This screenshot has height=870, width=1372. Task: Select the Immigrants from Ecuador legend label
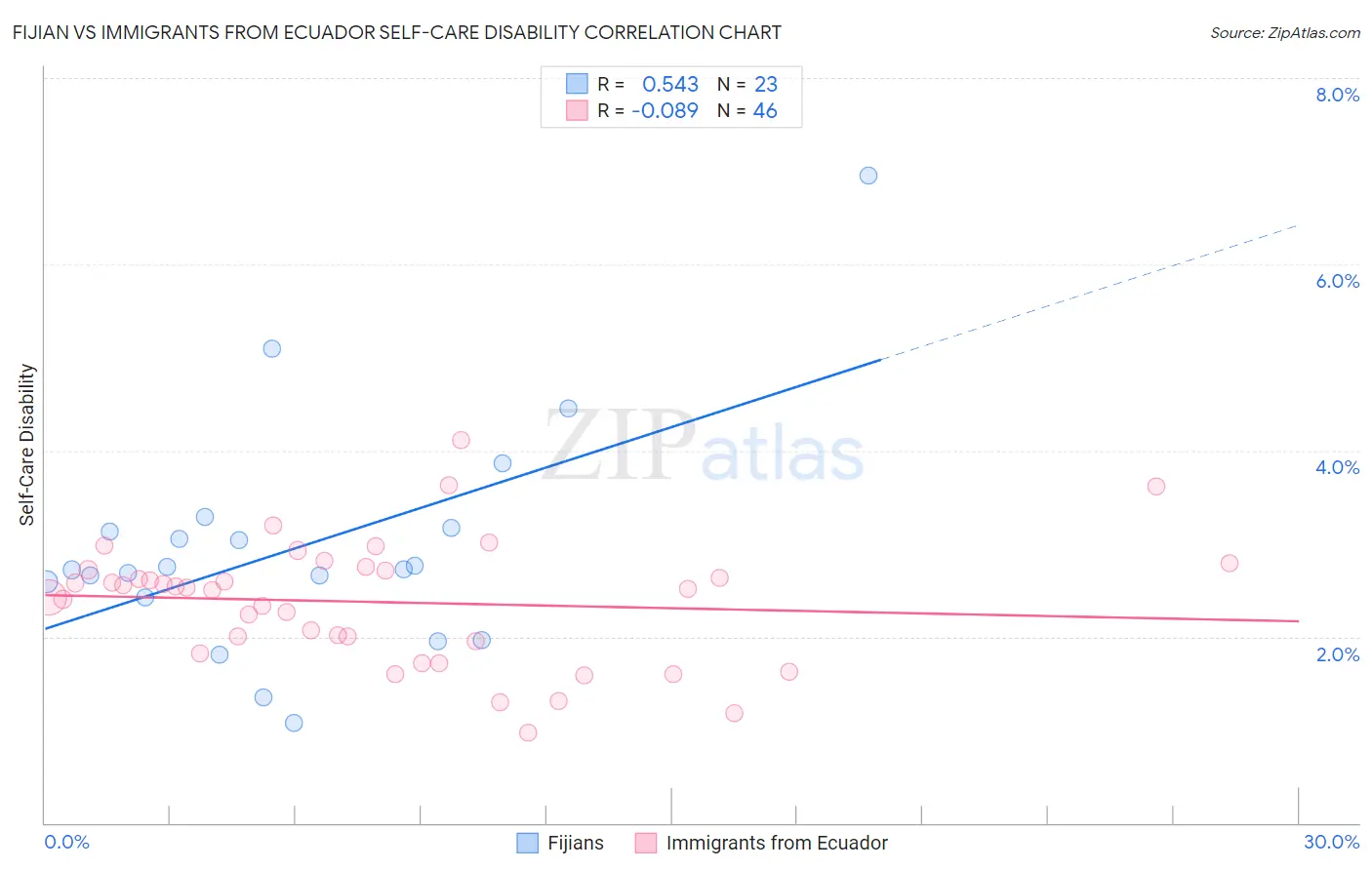click(x=777, y=843)
